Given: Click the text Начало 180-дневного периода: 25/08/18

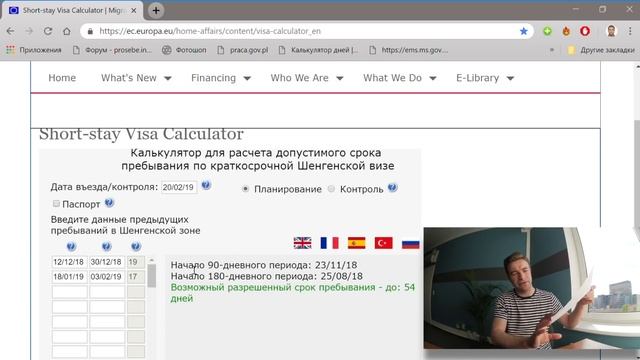Looking at the screenshot, I should 267,276.
